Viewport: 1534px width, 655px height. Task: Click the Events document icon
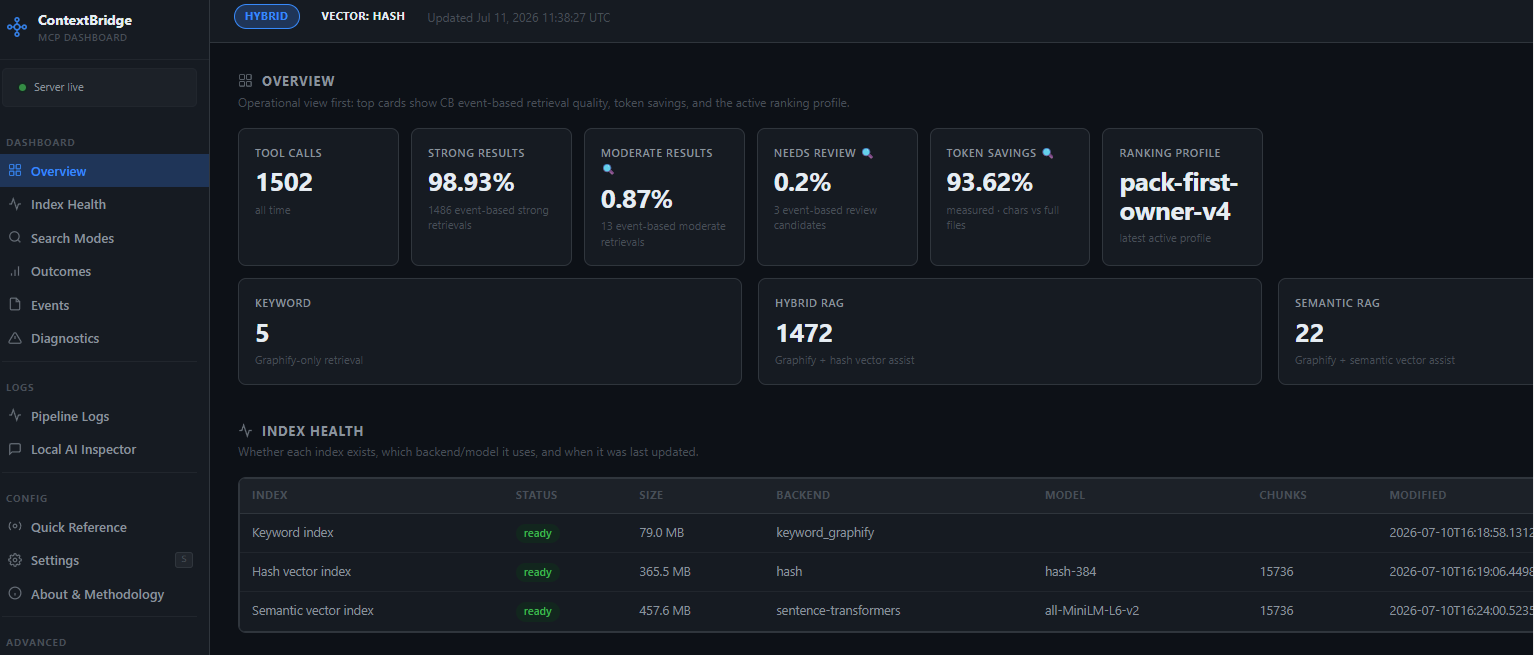[x=15, y=305]
